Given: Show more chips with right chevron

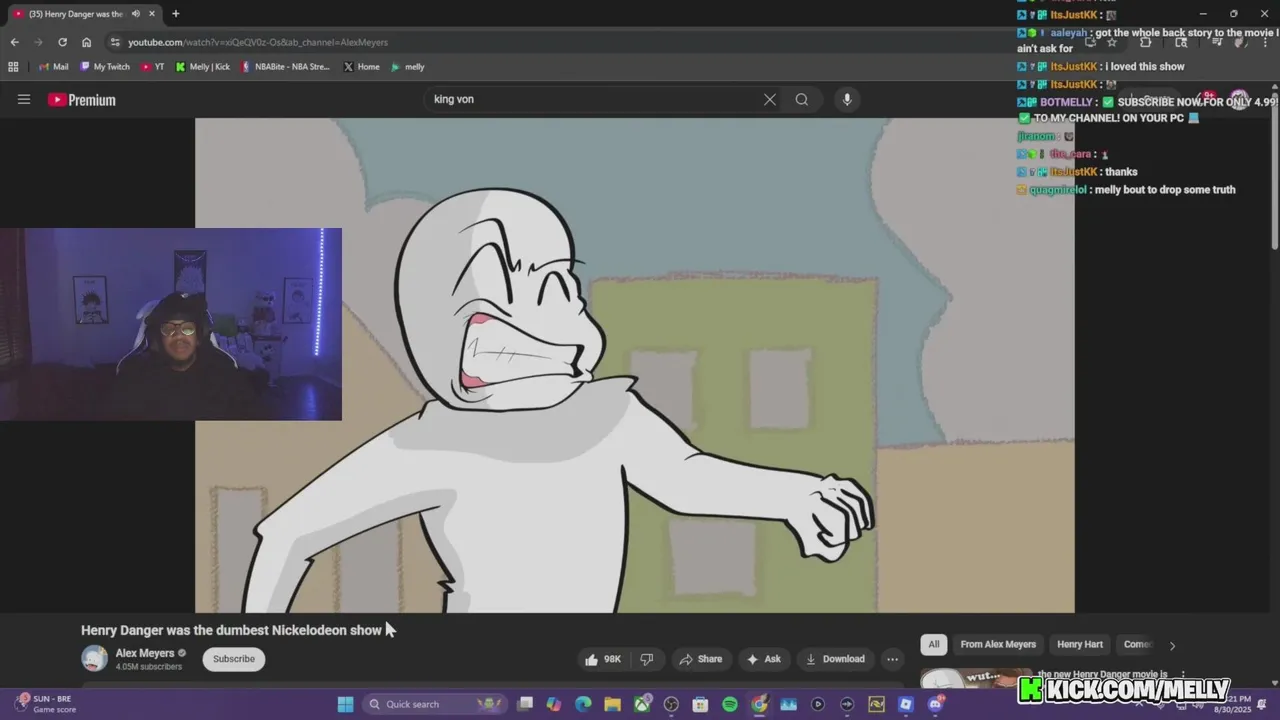Looking at the screenshot, I should coord(1172,645).
